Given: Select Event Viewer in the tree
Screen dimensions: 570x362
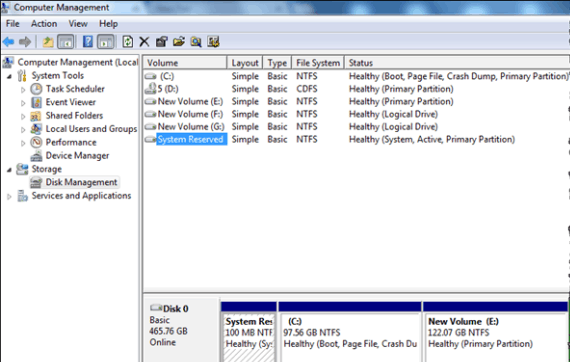Looking at the screenshot, I should [71, 102].
